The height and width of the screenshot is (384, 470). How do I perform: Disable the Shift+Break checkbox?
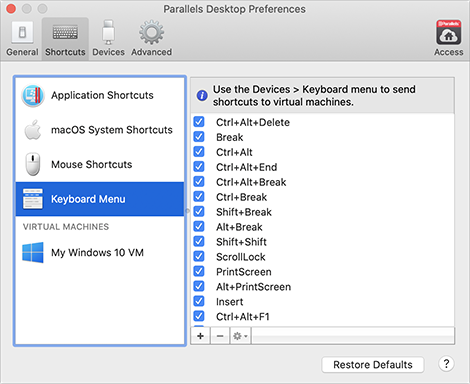[x=199, y=212]
